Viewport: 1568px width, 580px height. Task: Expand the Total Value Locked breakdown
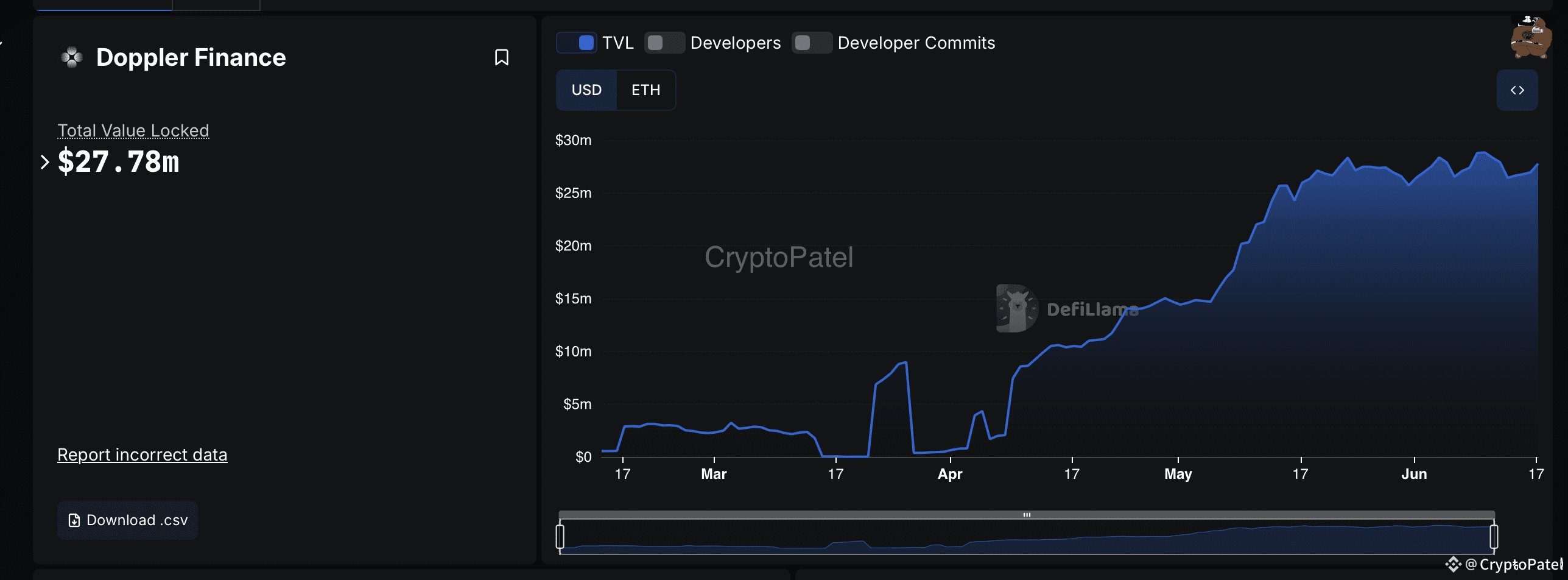44,162
